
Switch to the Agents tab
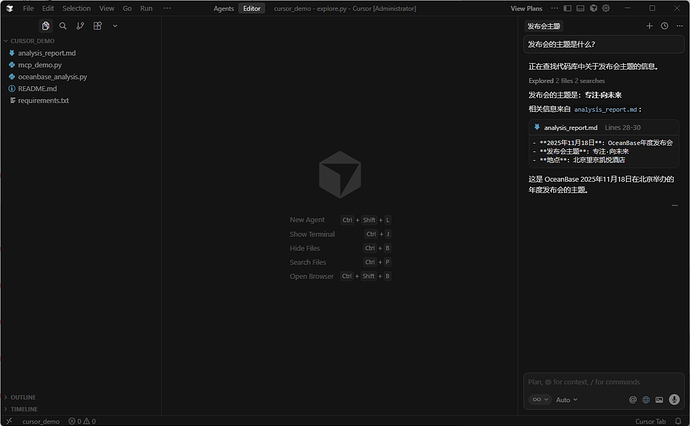click(x=223, y=8)
